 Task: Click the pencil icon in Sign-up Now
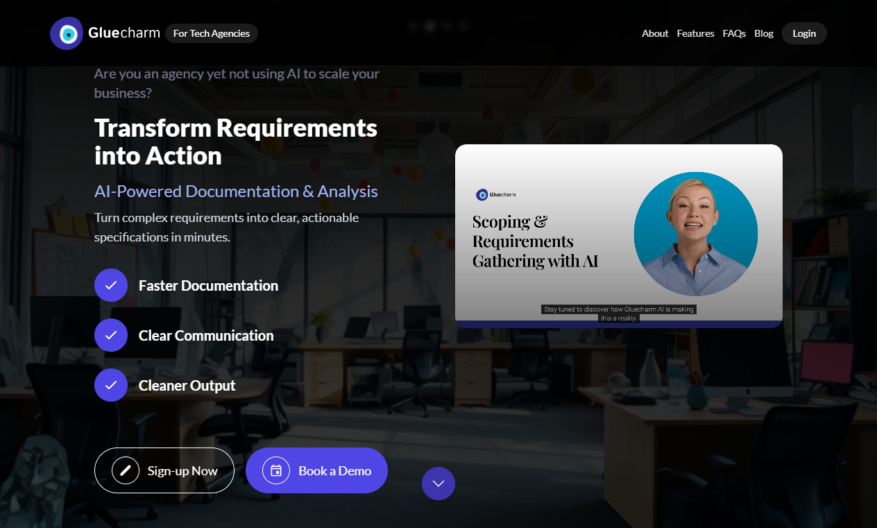pos(125,470)
